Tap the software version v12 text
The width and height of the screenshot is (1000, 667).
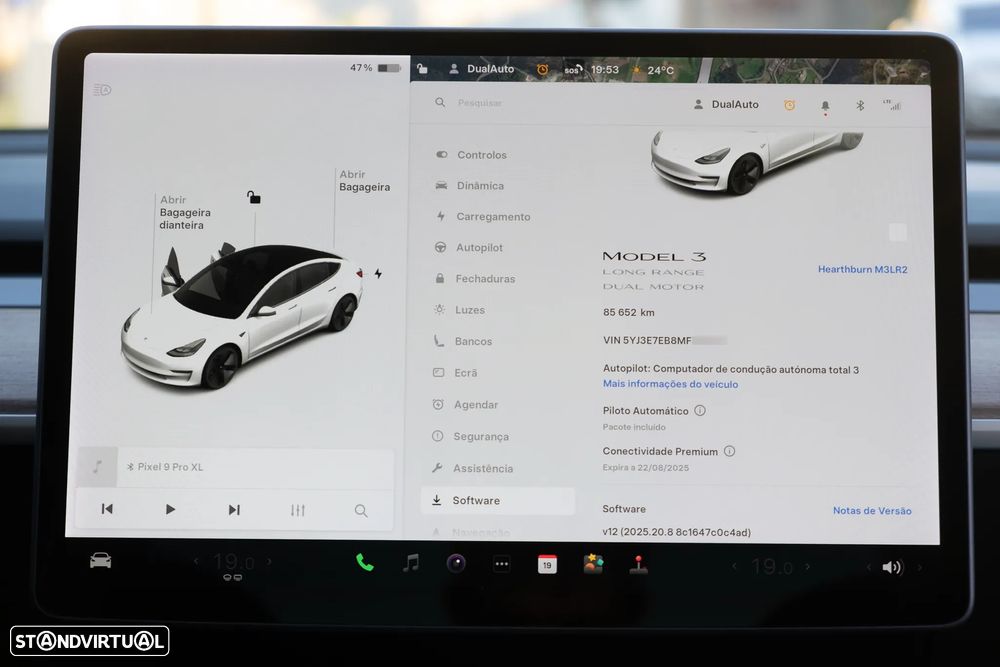[x=677, y=532]
